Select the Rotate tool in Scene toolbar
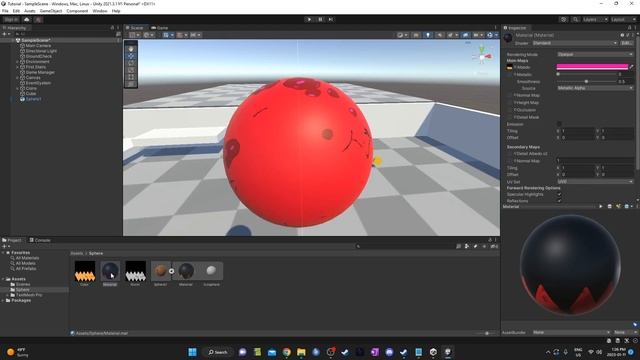Screen dimensions: 640x360 tap(131, 63)
